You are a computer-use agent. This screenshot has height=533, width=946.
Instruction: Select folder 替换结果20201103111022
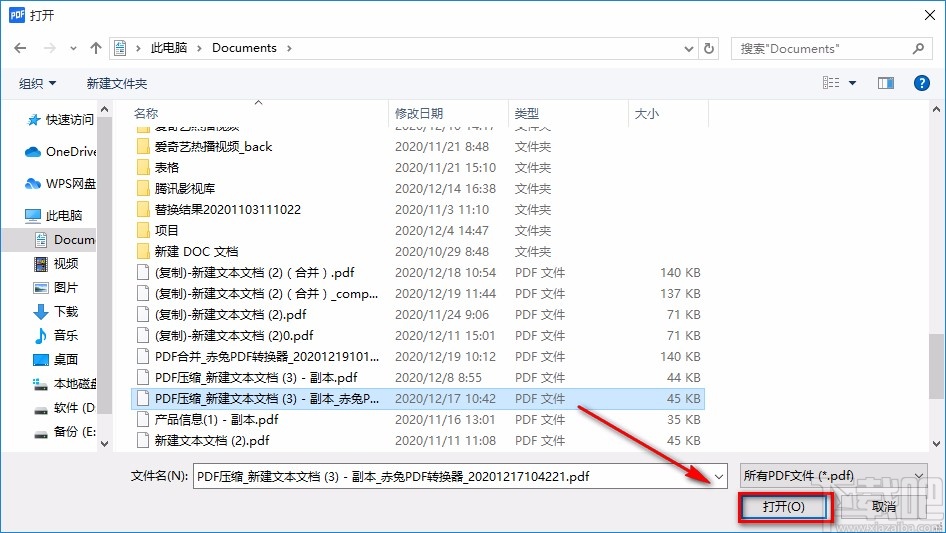click(x=227, y=209)
